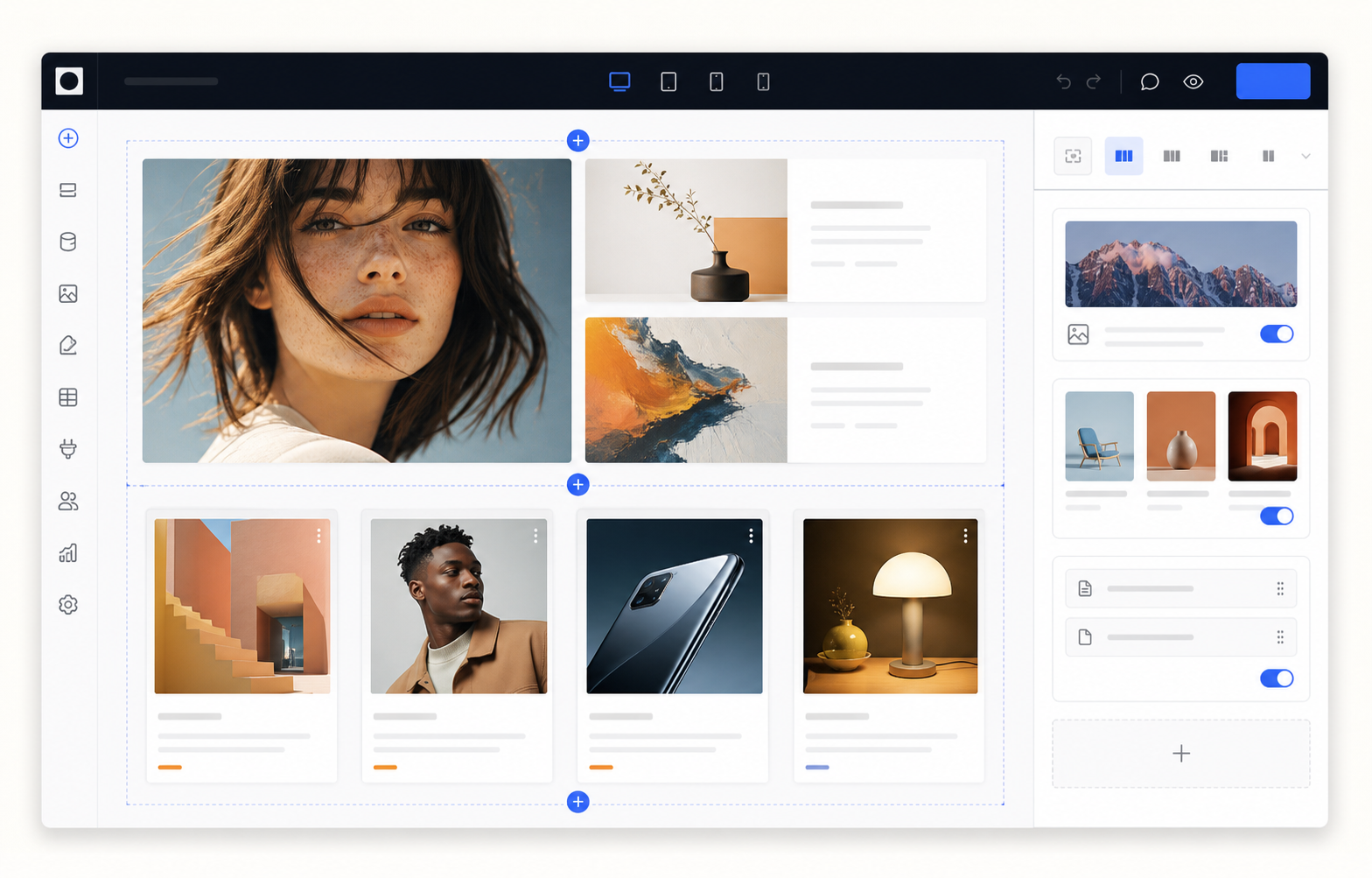Select the blue chair thumbnail
The height and width of the screenshot is (878, 1372).
[x=1099, y=436]
